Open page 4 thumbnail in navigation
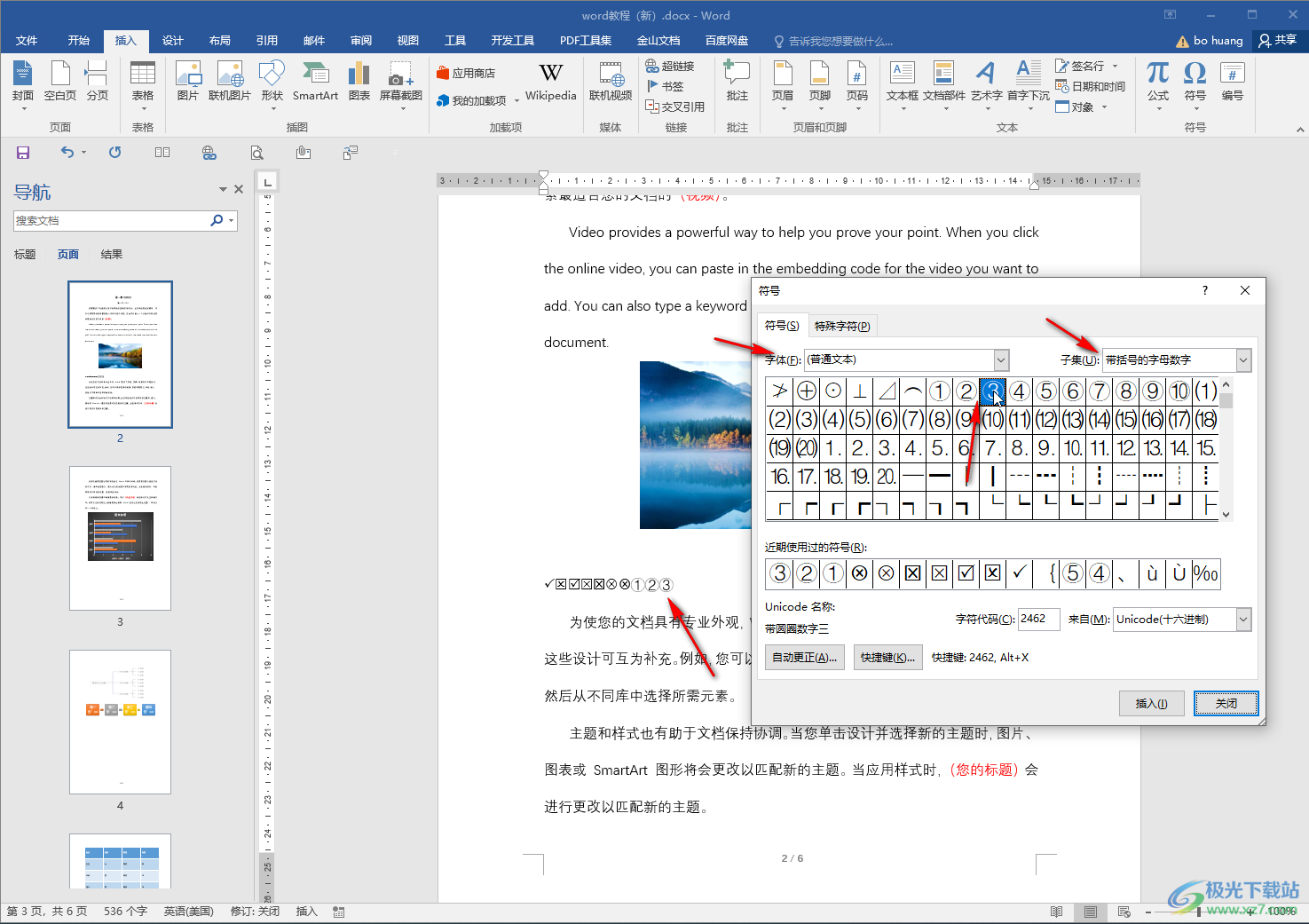 (x=120, y=722)
